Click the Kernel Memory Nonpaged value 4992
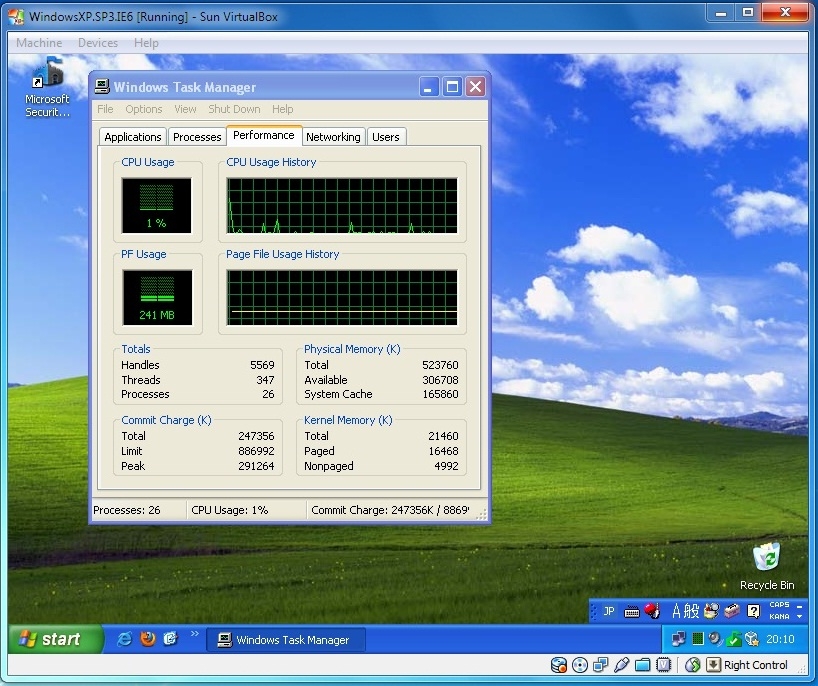The height and width of the screenshot is (686, 818). point(446,466)
